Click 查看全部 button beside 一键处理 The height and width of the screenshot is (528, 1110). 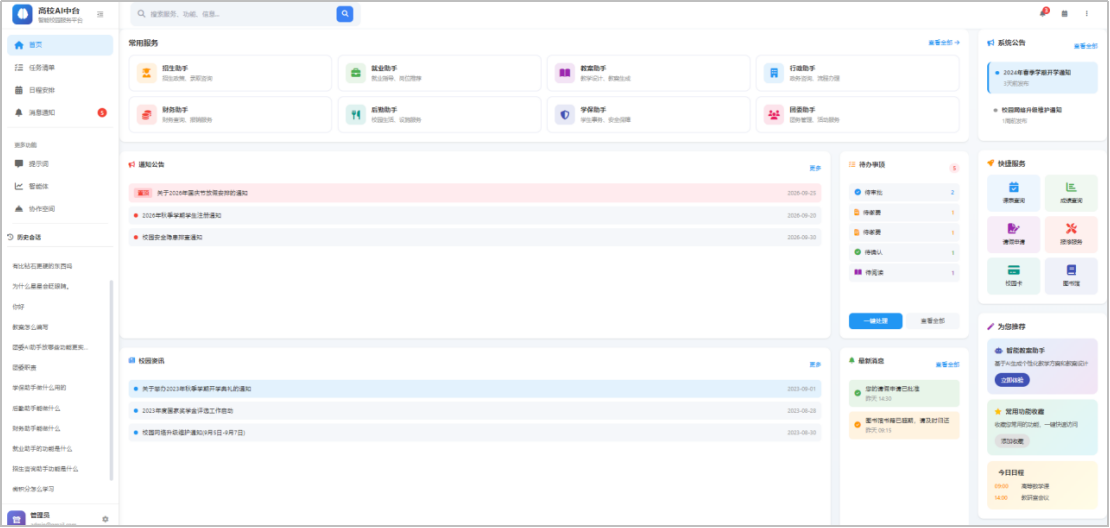[933, 321]
